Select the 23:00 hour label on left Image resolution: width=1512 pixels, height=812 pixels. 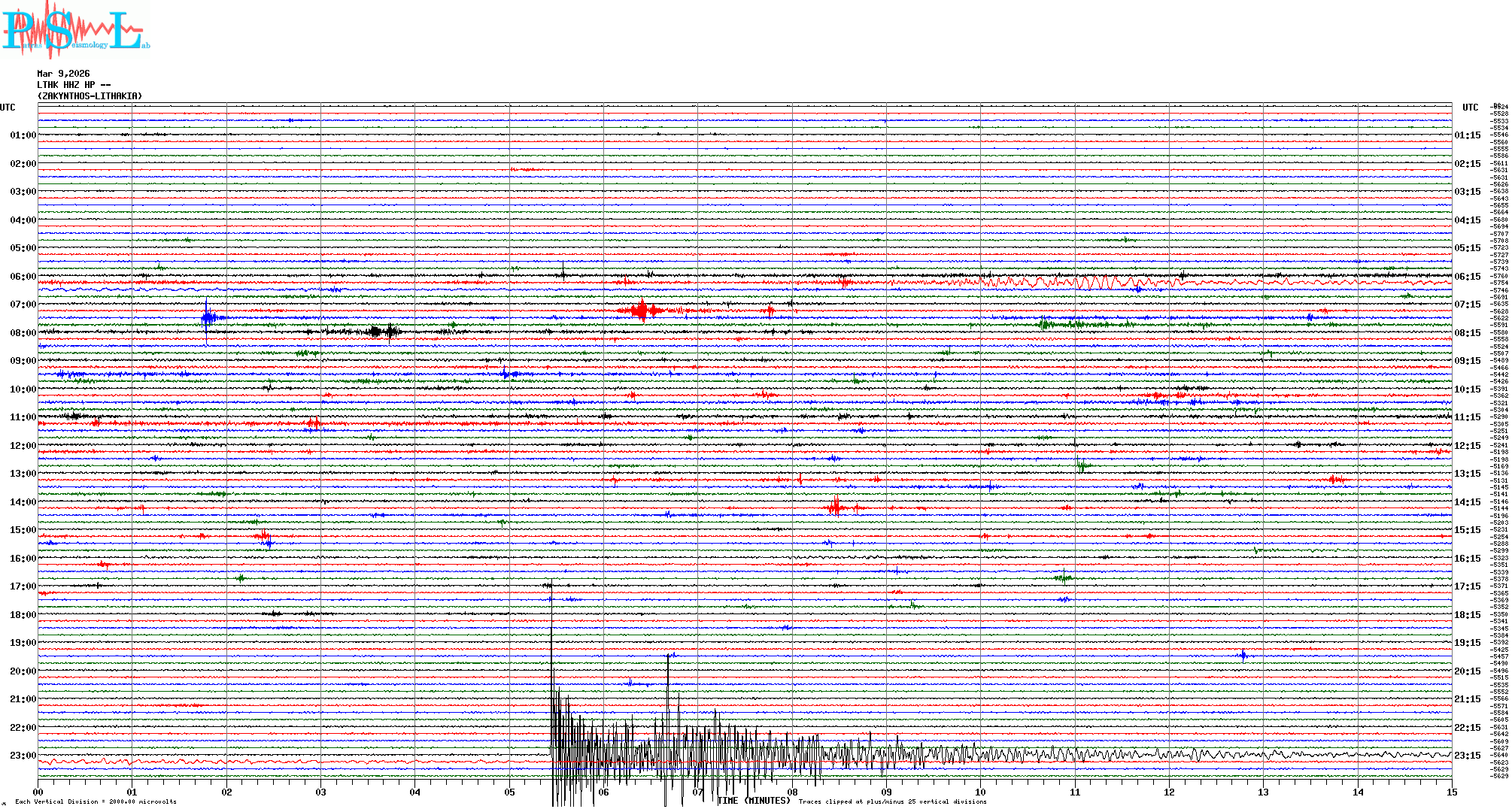click(x=23, y=756)
